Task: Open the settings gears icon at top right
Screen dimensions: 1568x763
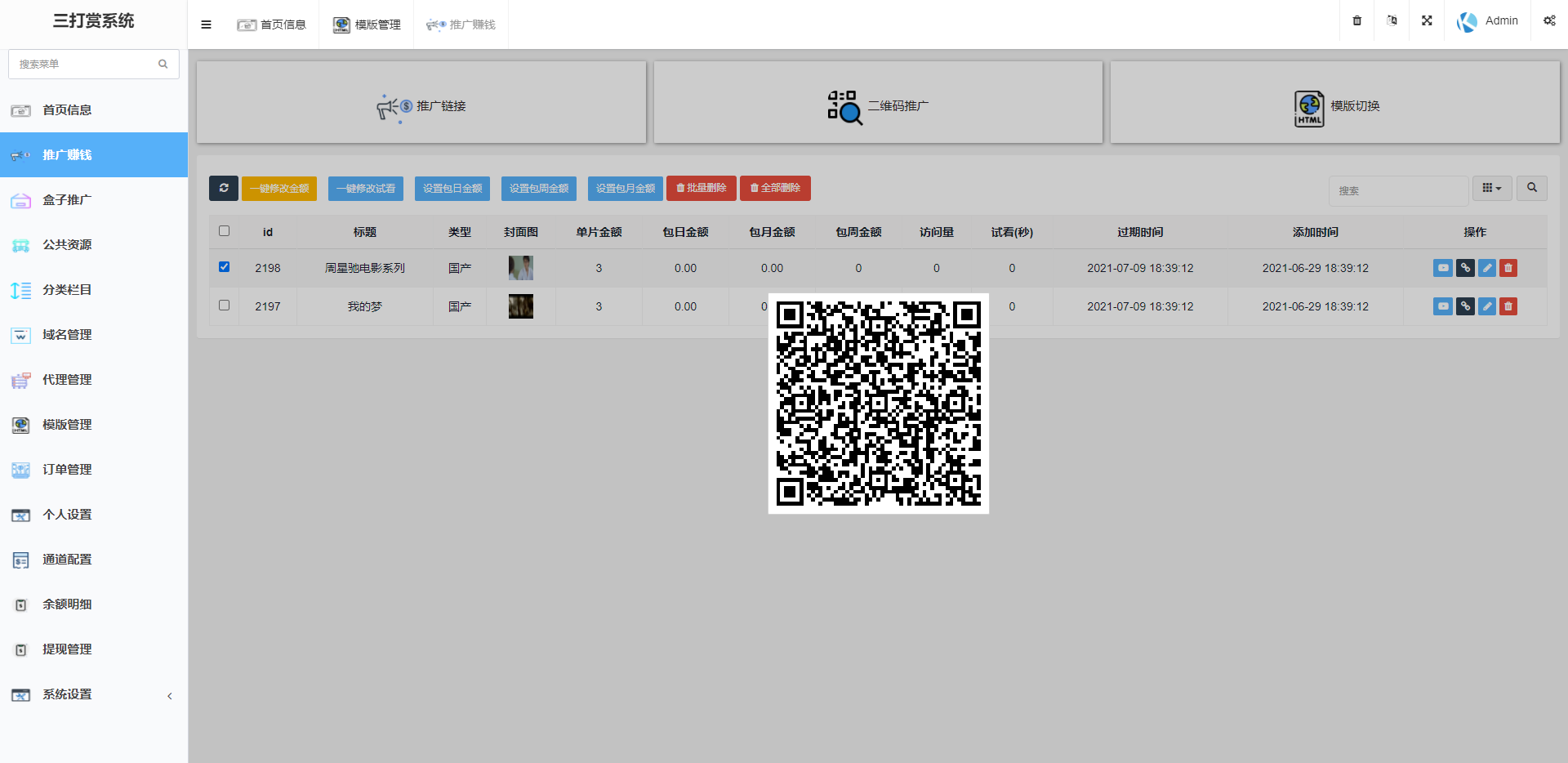Action: coord(1549,21)
